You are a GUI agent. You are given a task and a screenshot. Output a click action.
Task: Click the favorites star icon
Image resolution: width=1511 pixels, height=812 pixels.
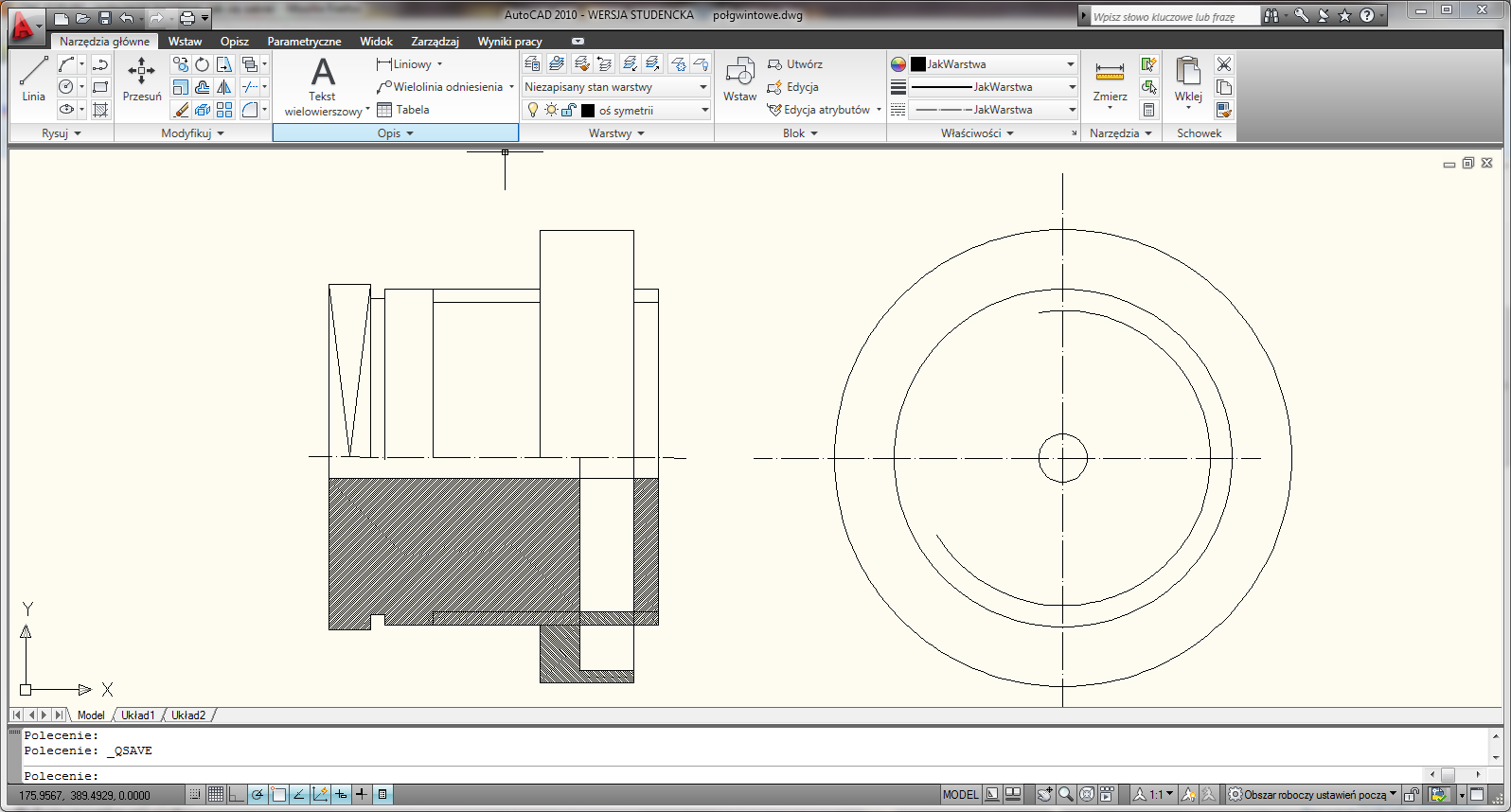click(x=1344, y=15)
